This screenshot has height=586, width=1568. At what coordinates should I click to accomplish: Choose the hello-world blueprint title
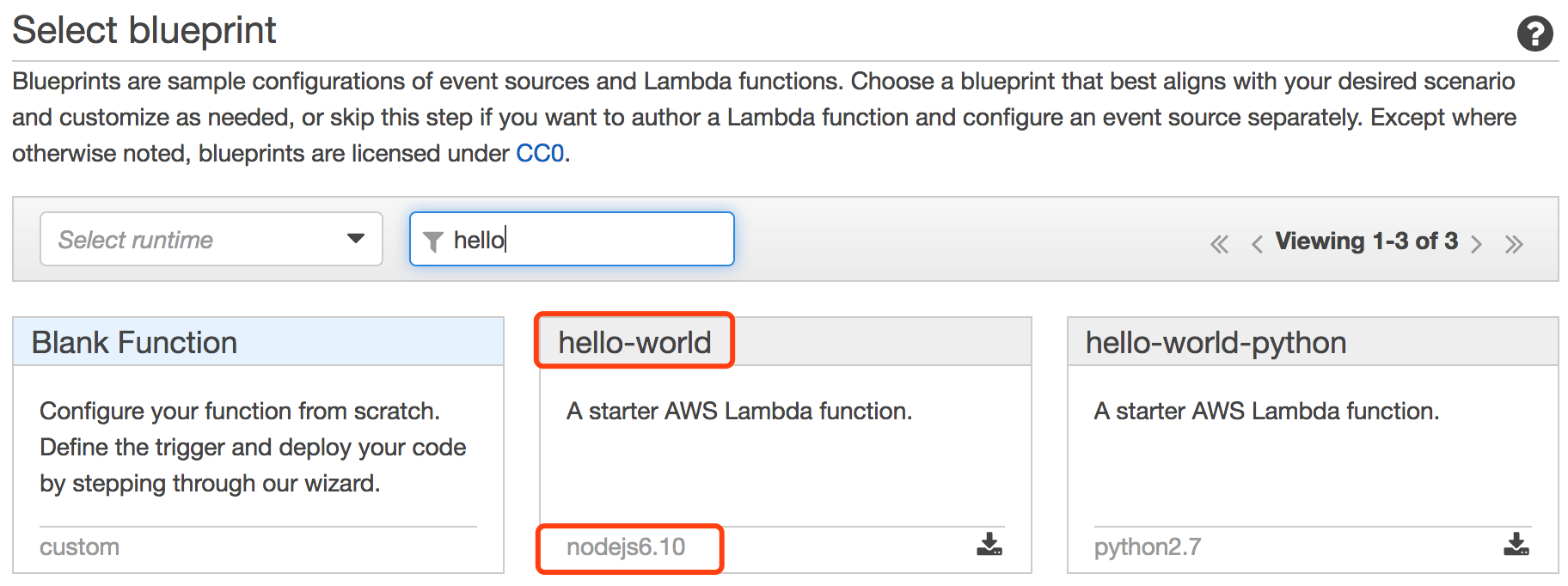[x=634, y=343]
